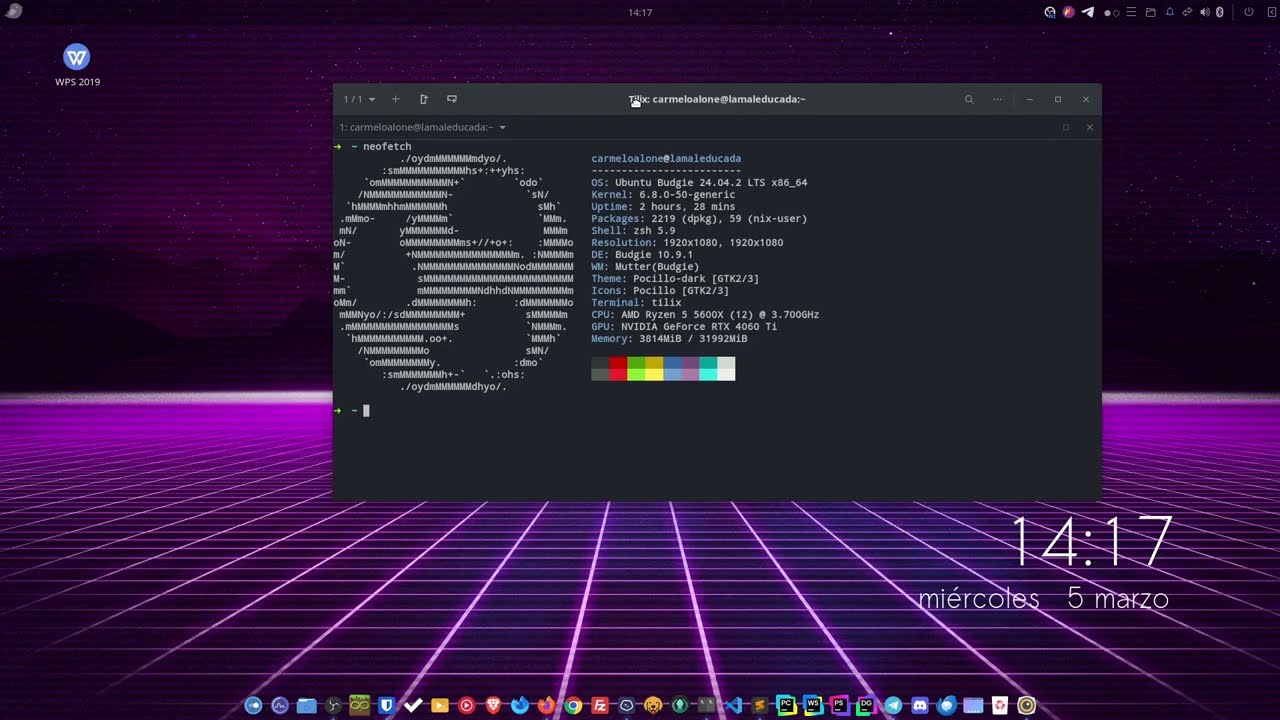Click the Kernel: 6.8.0-50-generic line
The height and width of the screenshot is (720, 1280).
663,195
